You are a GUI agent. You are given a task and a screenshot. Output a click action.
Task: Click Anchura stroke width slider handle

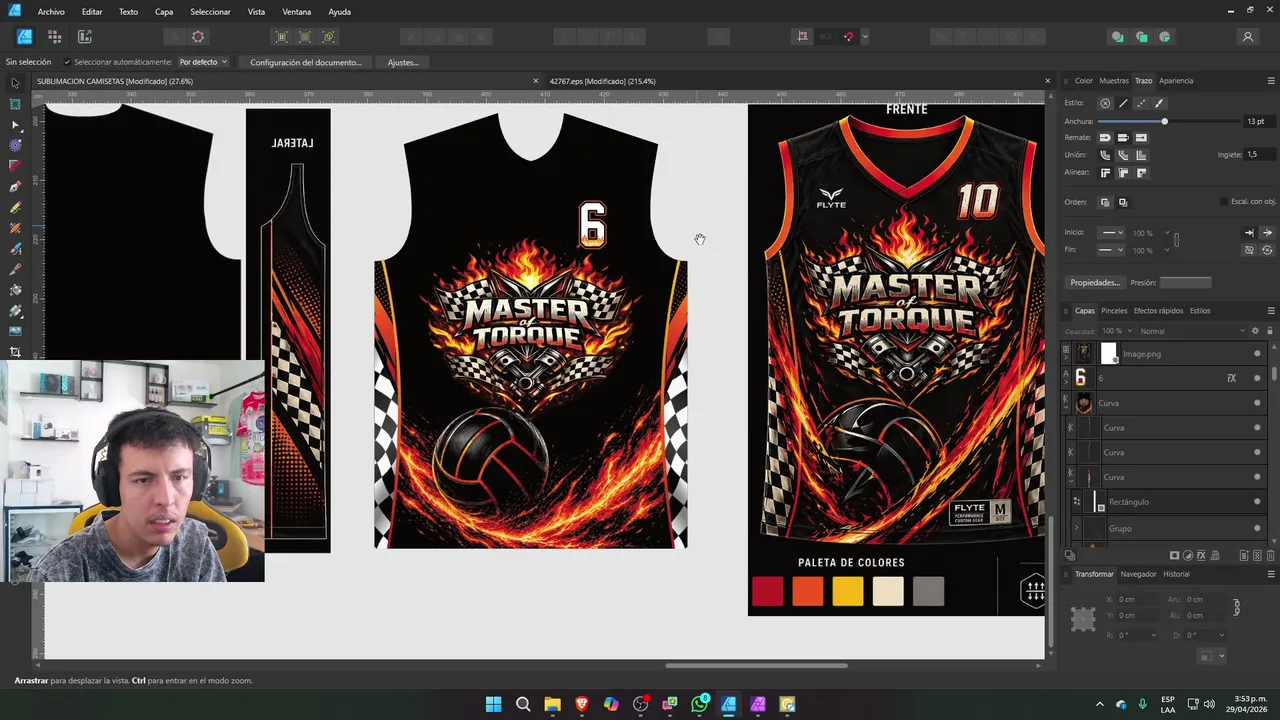pos(1164,121)
